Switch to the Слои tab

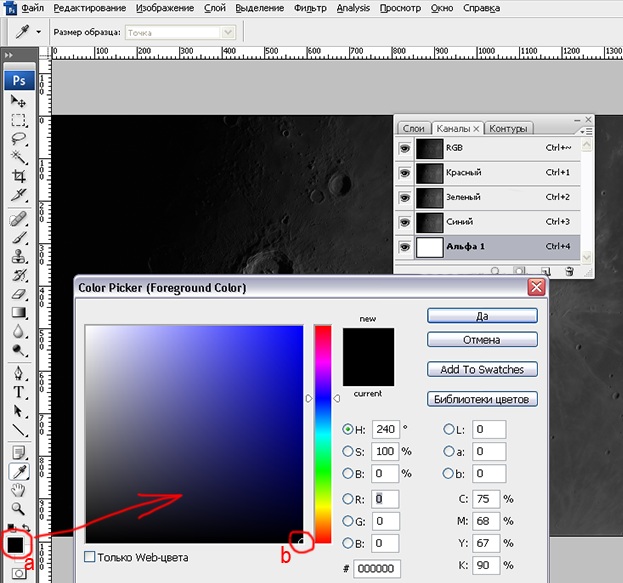[413, 128]
